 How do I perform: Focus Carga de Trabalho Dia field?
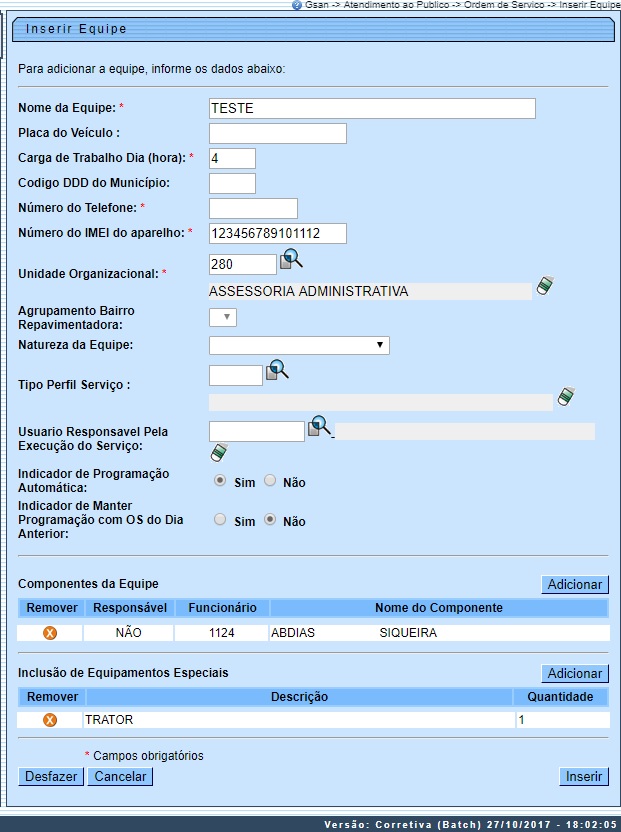(x=232, y=158)
